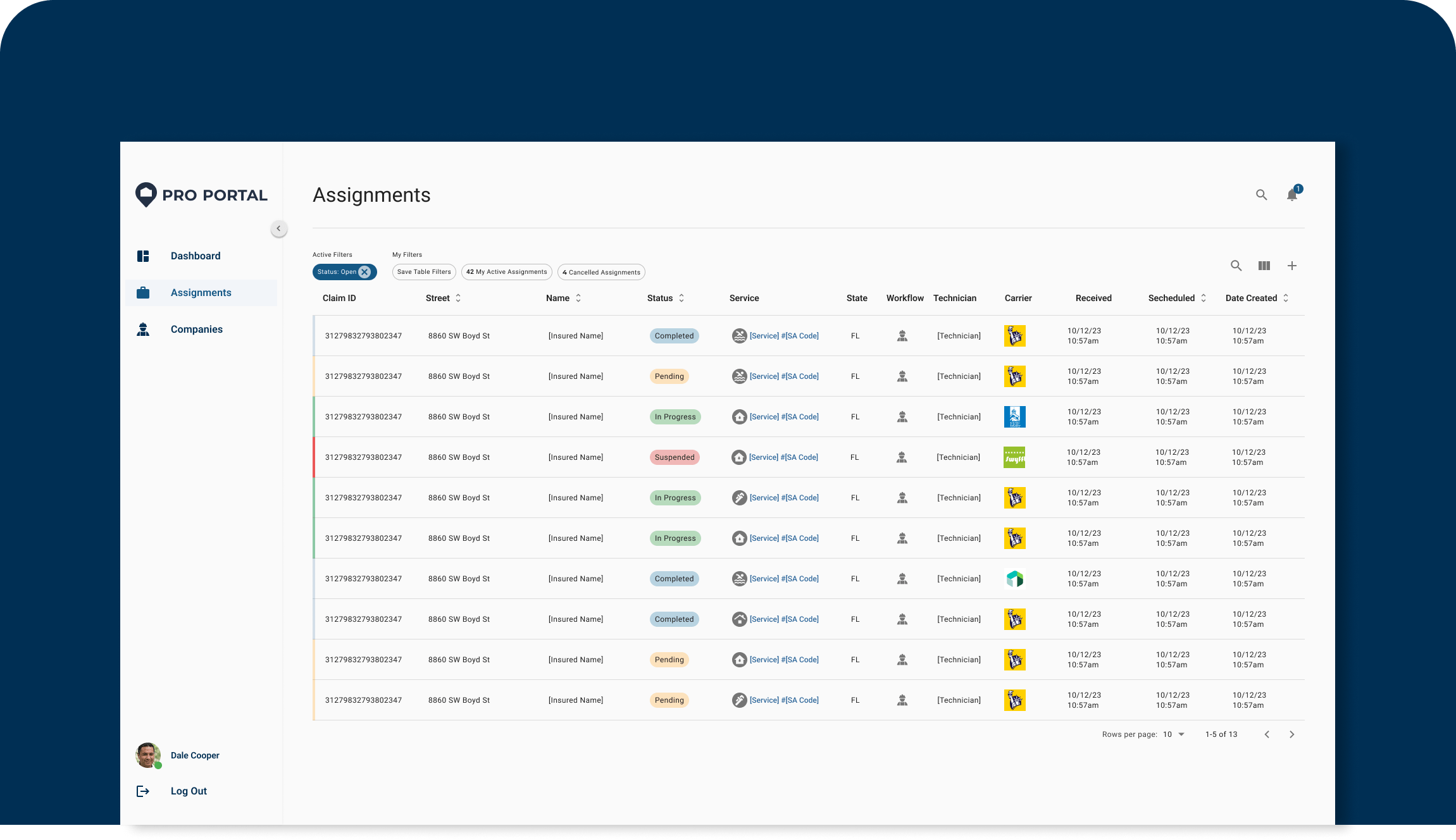Collapse the sidebar with chevron button
Viewport: 1456px width, 840px height.
click(278, 228)
